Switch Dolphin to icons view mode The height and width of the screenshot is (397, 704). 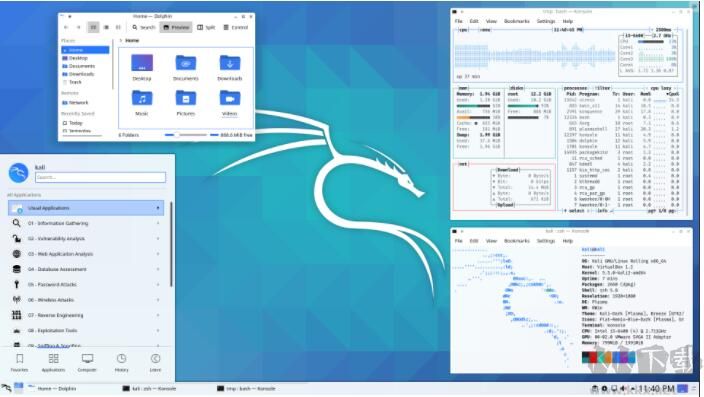point(93,27)
